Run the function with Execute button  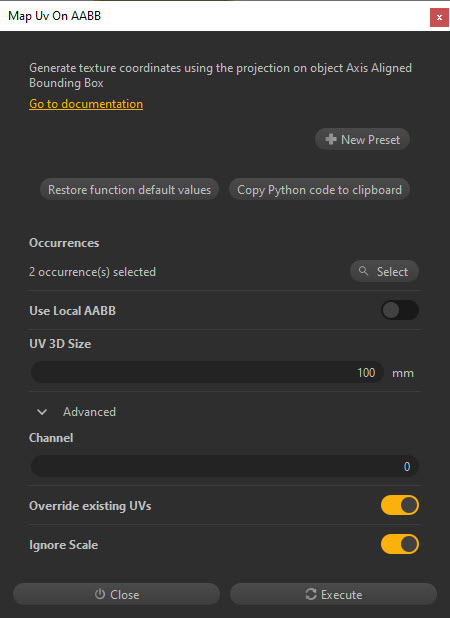coord(333,594)
